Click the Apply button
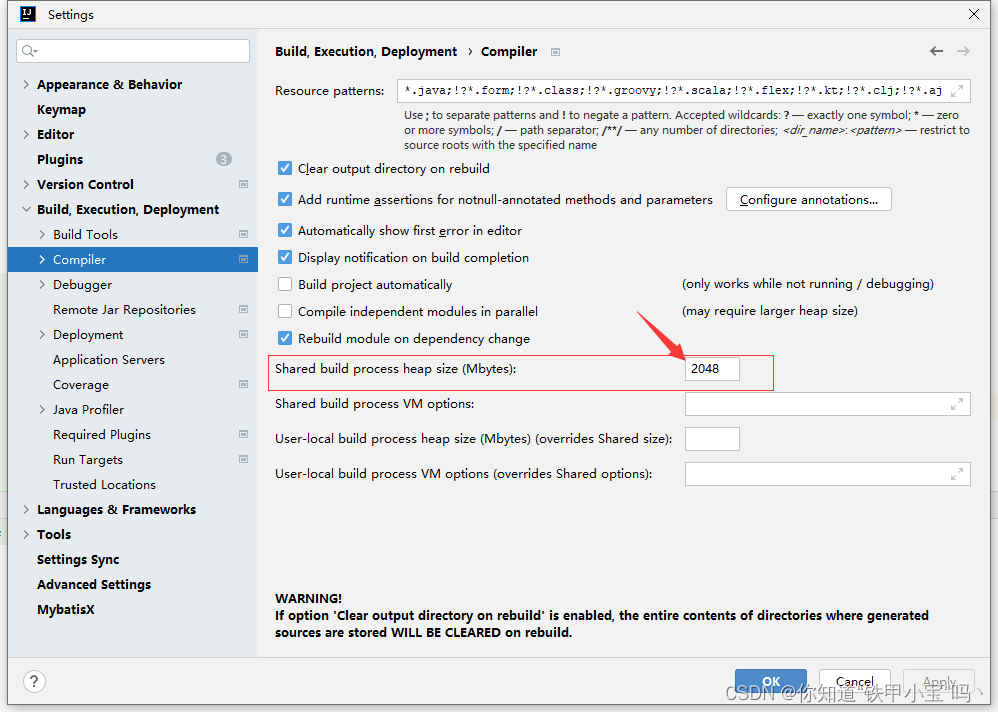Viewport: 998px width, 712px height. click(939, 681)
